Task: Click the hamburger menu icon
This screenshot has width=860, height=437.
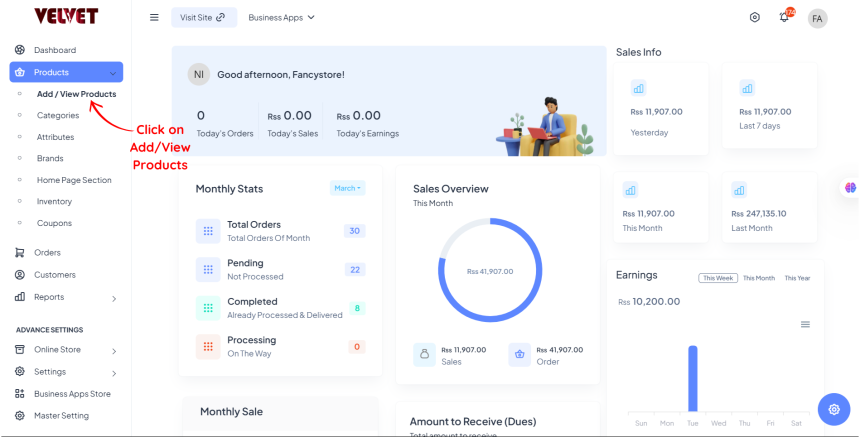Action: 154,17
